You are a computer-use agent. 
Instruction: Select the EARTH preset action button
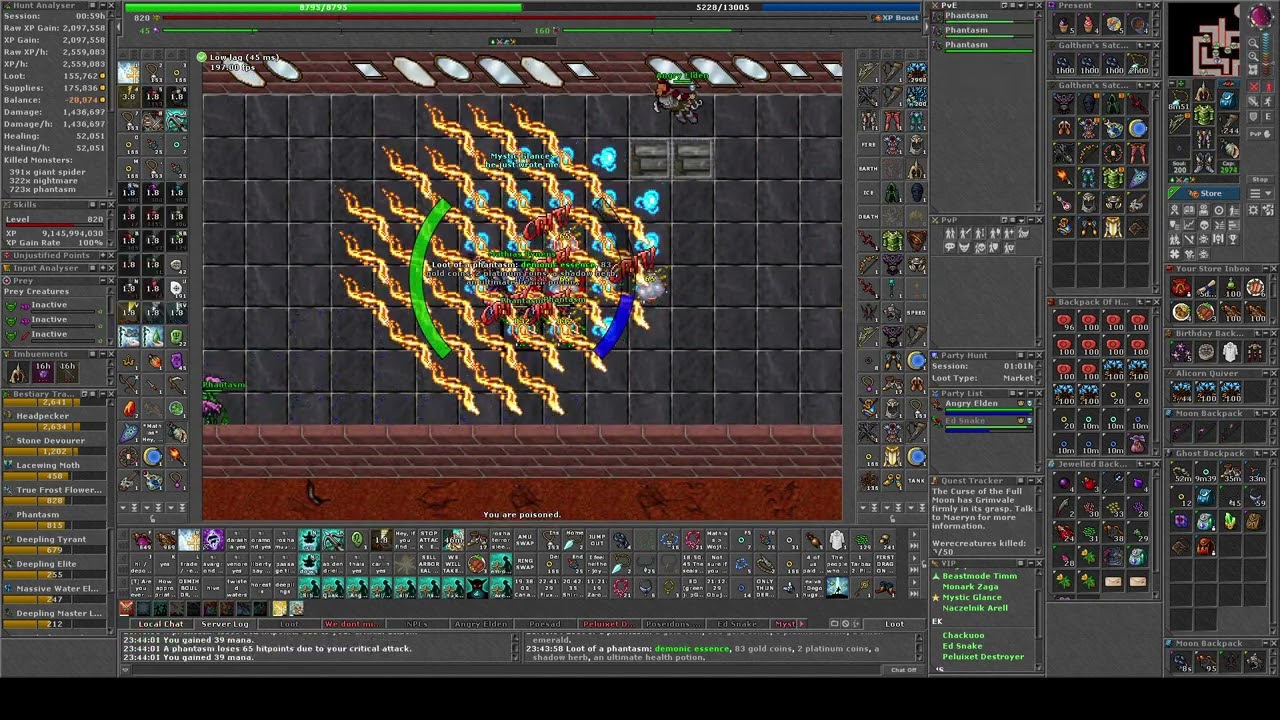pyautogui.click(x=868, y=168)
